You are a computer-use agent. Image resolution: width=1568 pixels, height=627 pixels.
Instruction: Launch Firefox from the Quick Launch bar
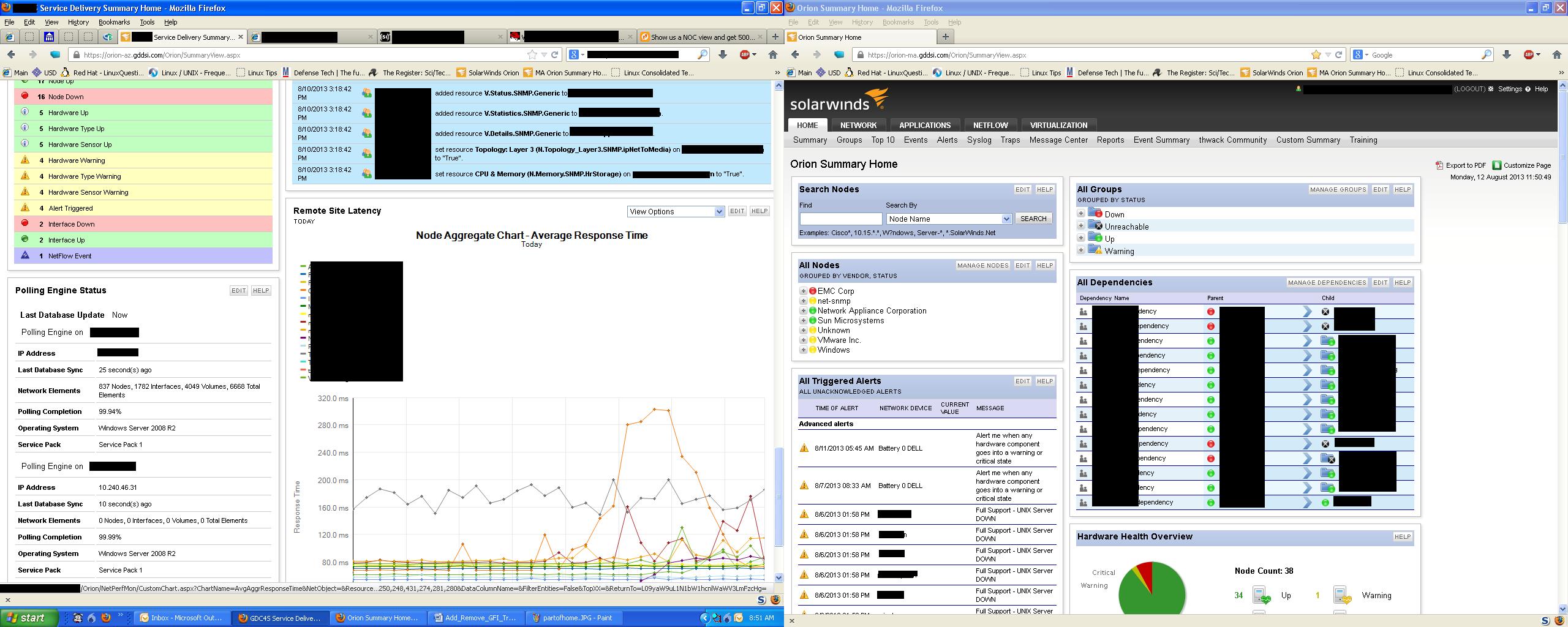105,618
